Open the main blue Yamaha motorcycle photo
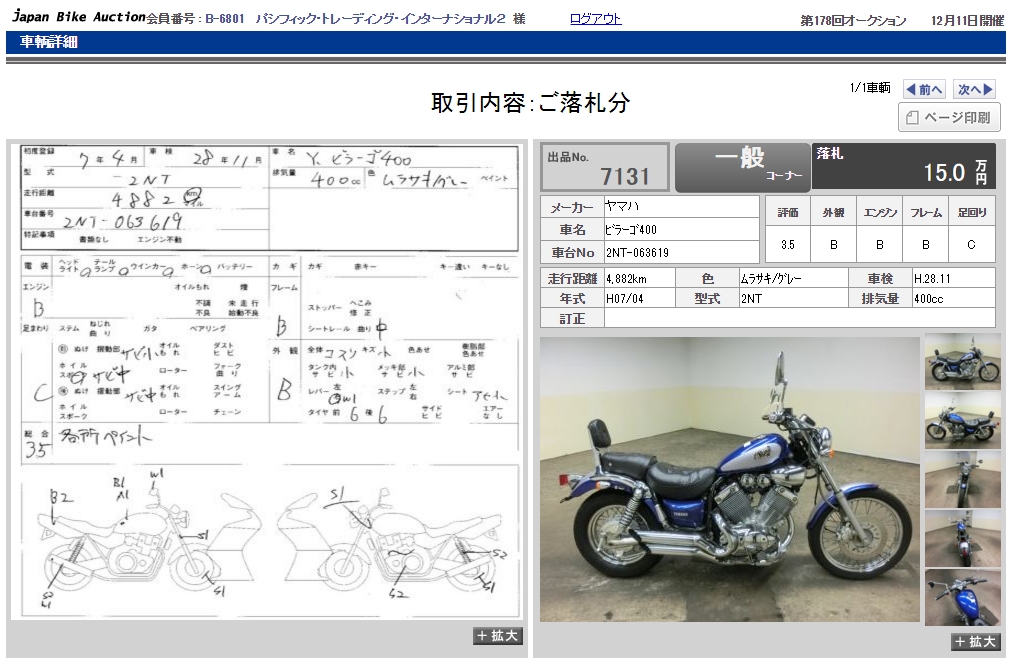 tap(729, 479)
